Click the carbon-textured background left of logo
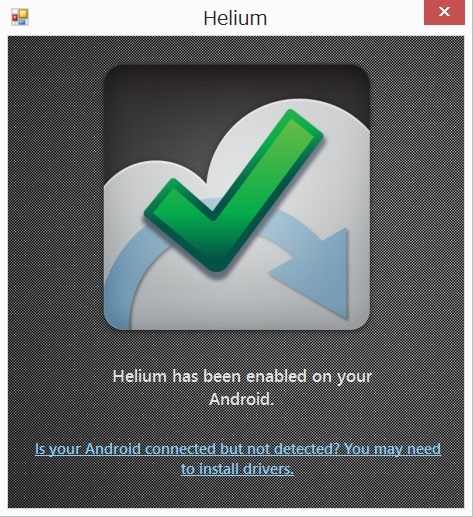This screenshot has height=517, width=473. pyautogui.click(x=56, y=200)
